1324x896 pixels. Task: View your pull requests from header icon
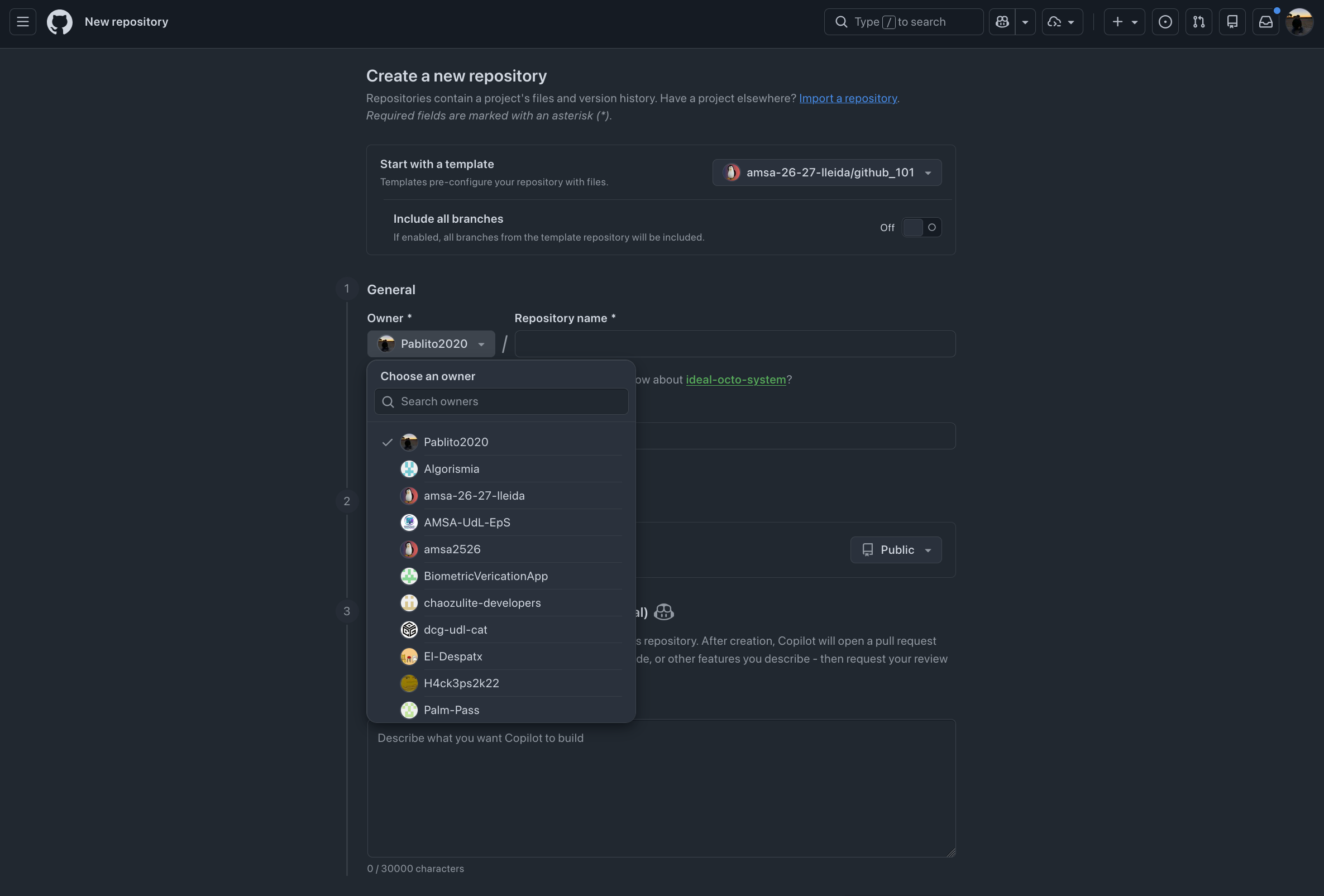coord(1199,22)
